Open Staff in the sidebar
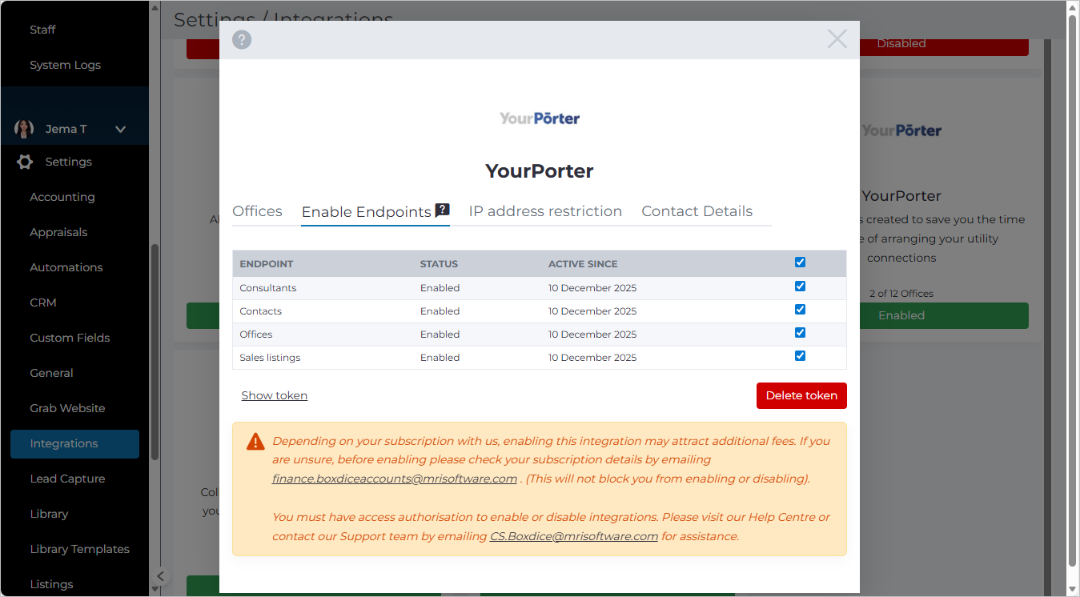 coord(42,30)
